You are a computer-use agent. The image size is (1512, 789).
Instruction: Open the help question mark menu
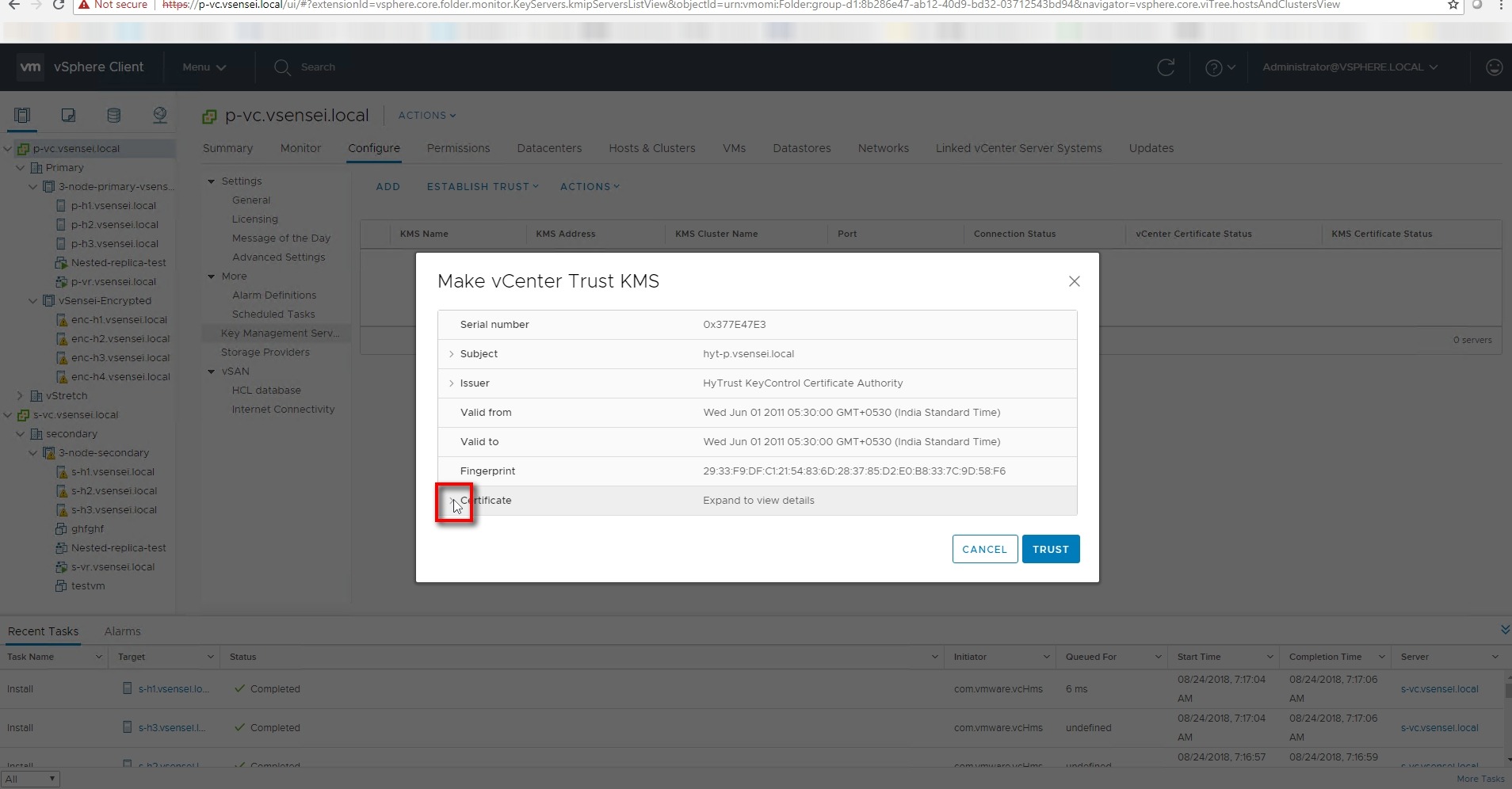tap(1220, 67)
